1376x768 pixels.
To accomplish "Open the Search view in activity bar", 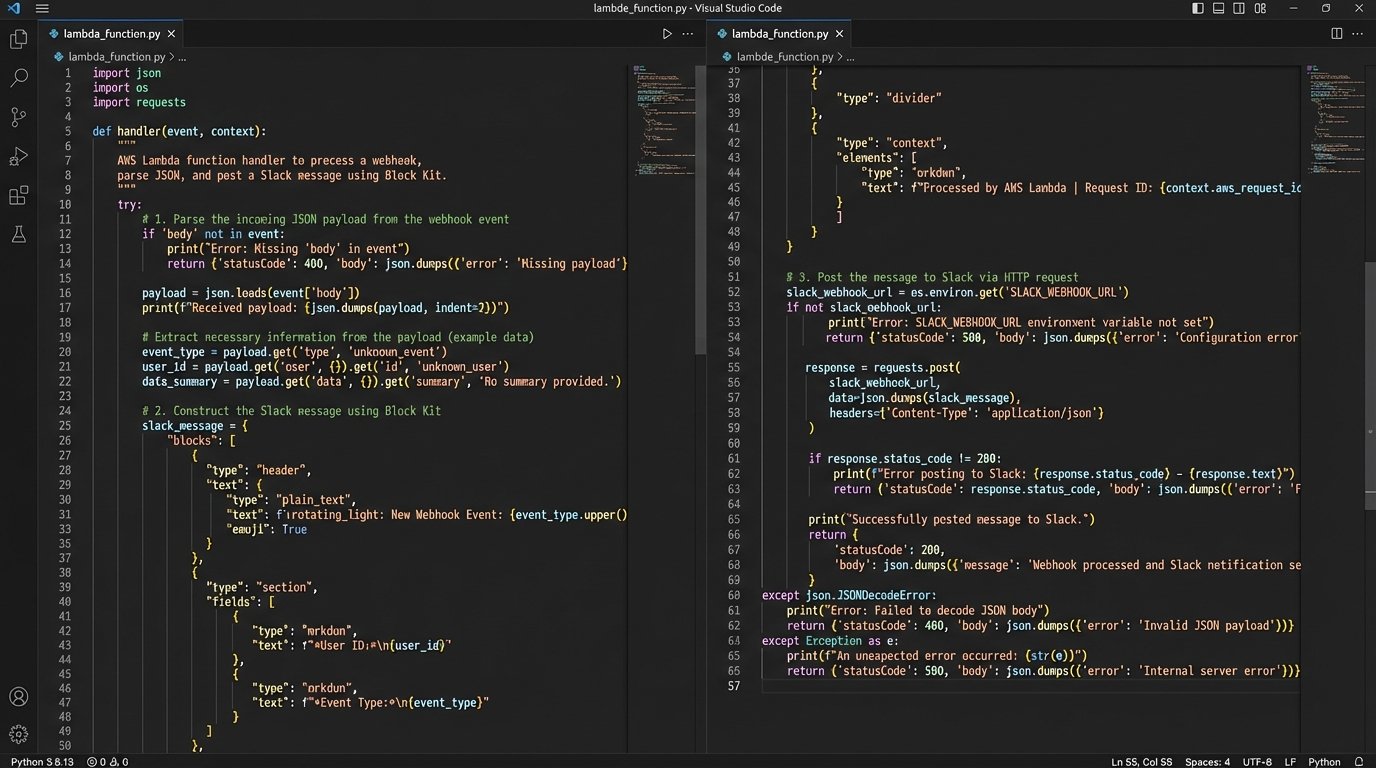I will (x=18, y=78).
